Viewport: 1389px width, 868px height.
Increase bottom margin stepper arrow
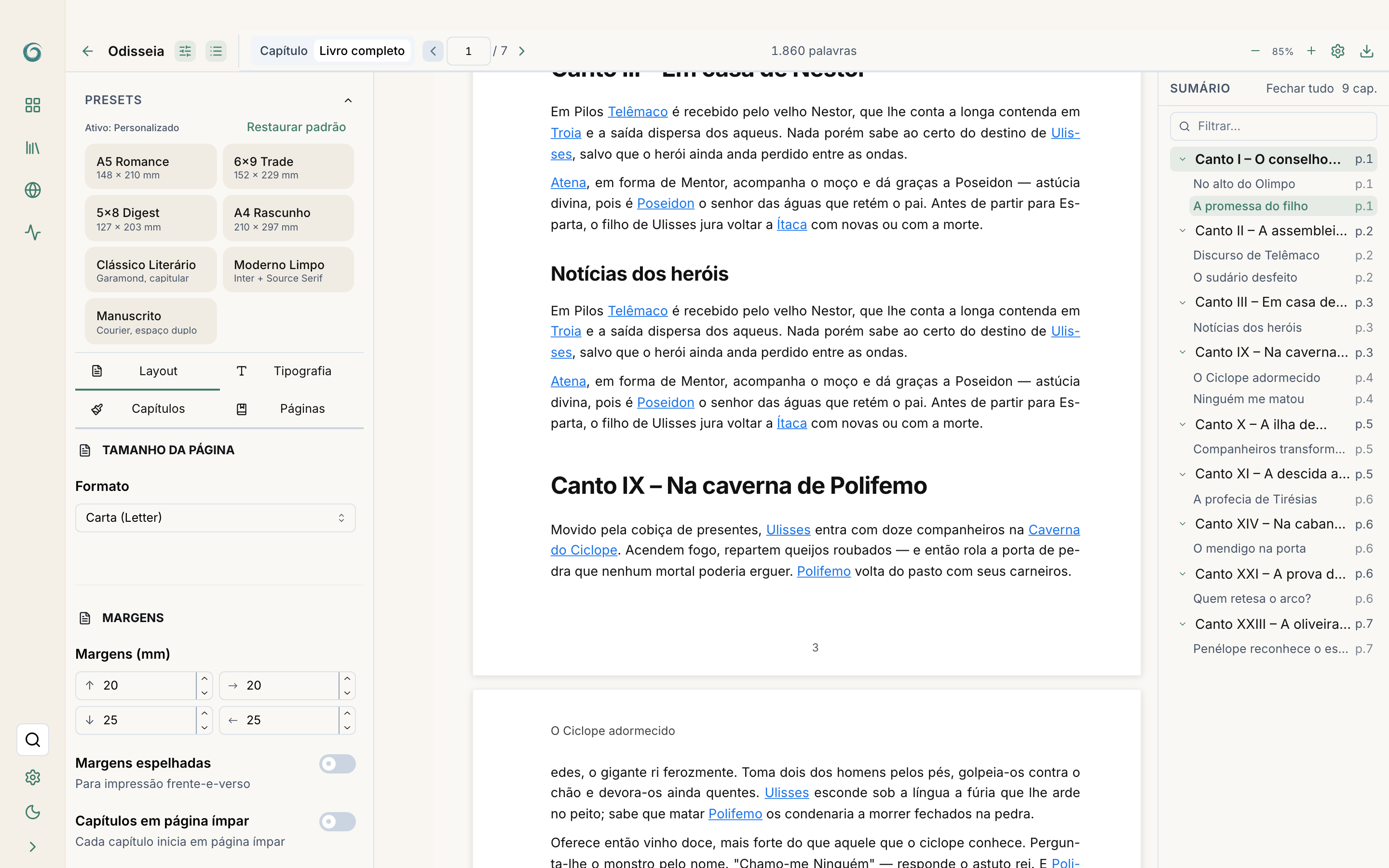(205, 713)
